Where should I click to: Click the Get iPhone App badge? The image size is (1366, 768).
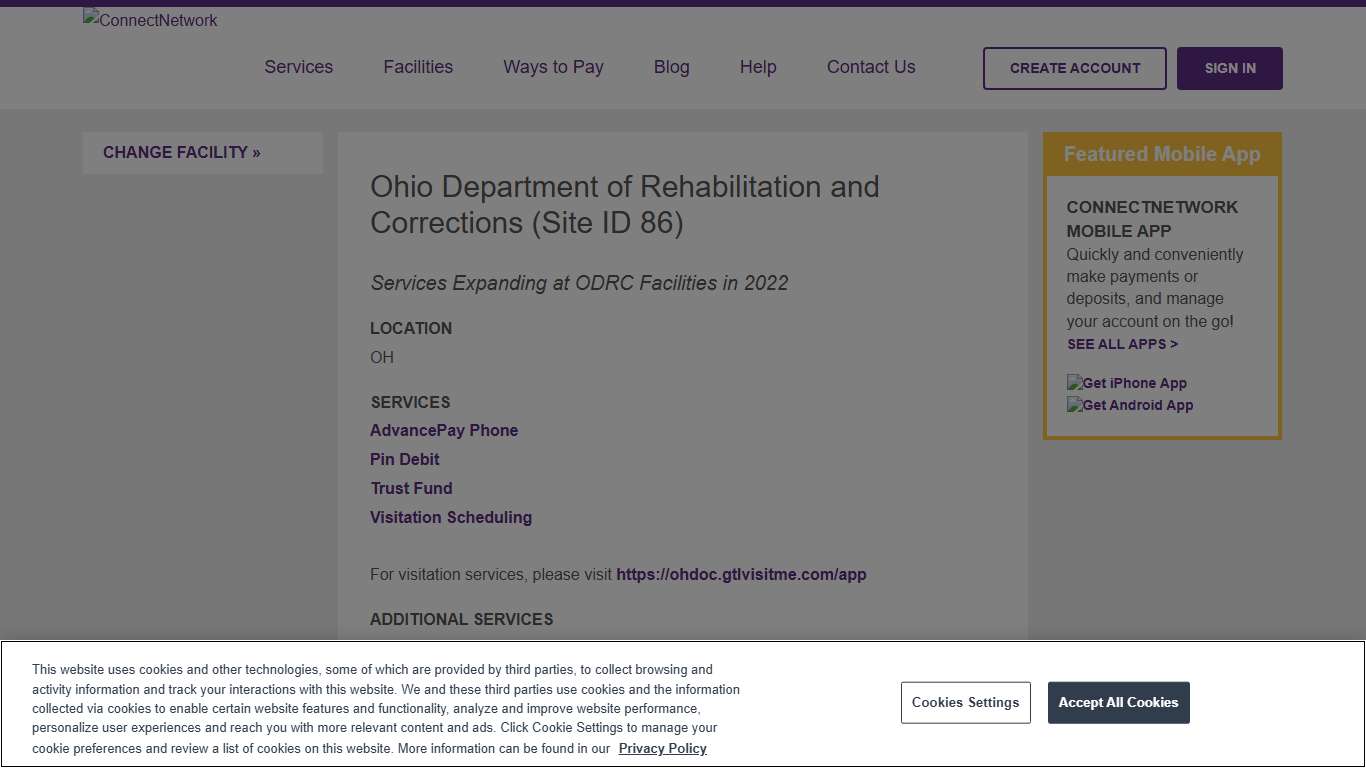click(x=1126, y=382)
